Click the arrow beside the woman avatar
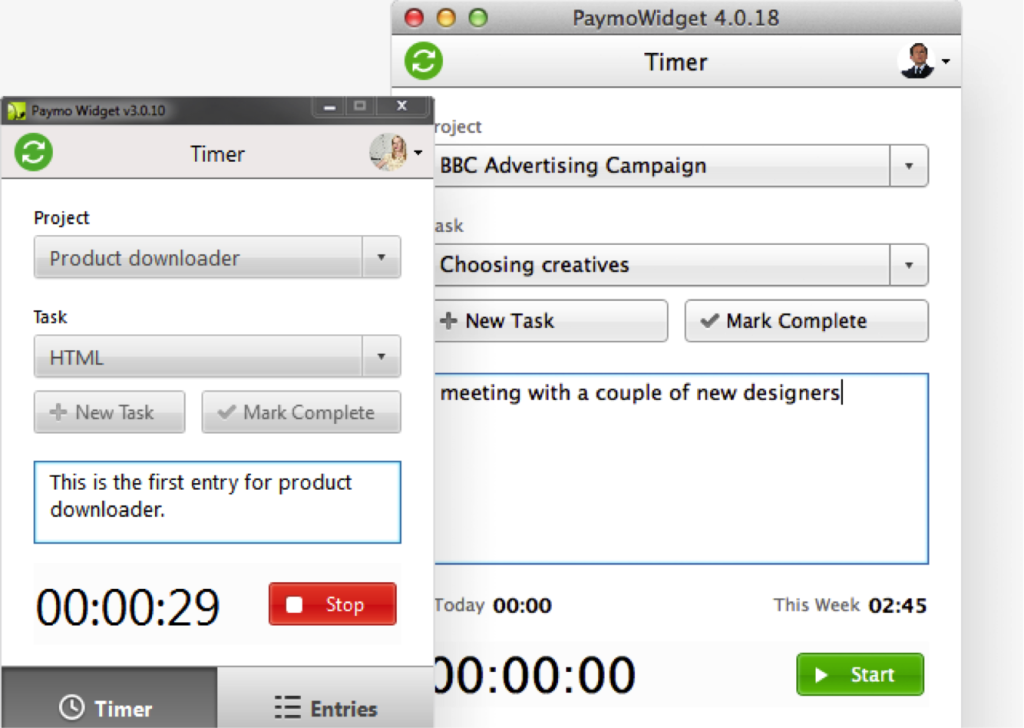This screenshot has height=728, width=1024. (x=419, y=153)
